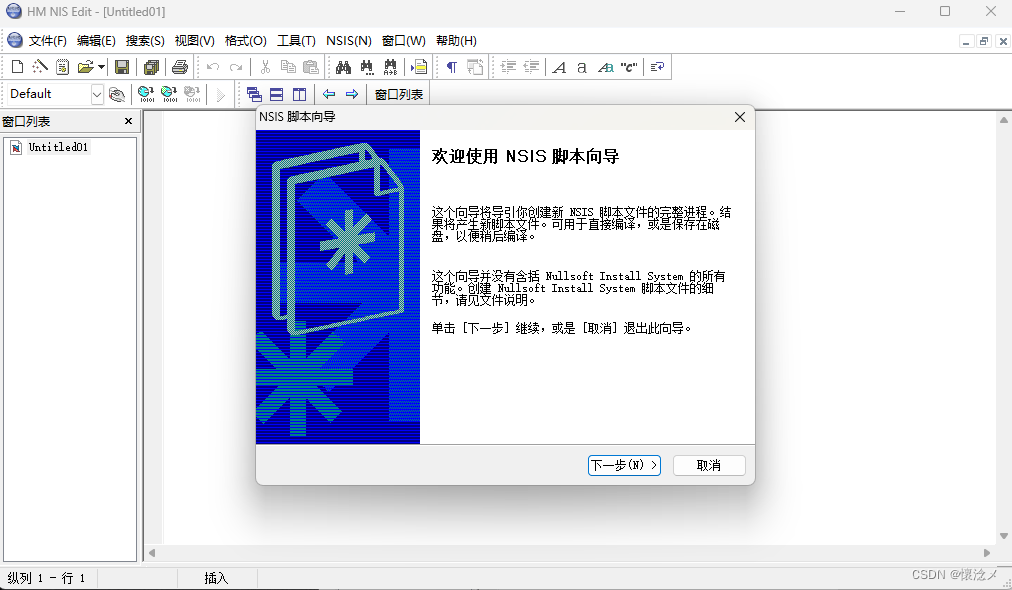Image resolution: width=1012 pixels, height=590 pixels.
Task: Create new script from template icon
Action: tap(62, 66)
